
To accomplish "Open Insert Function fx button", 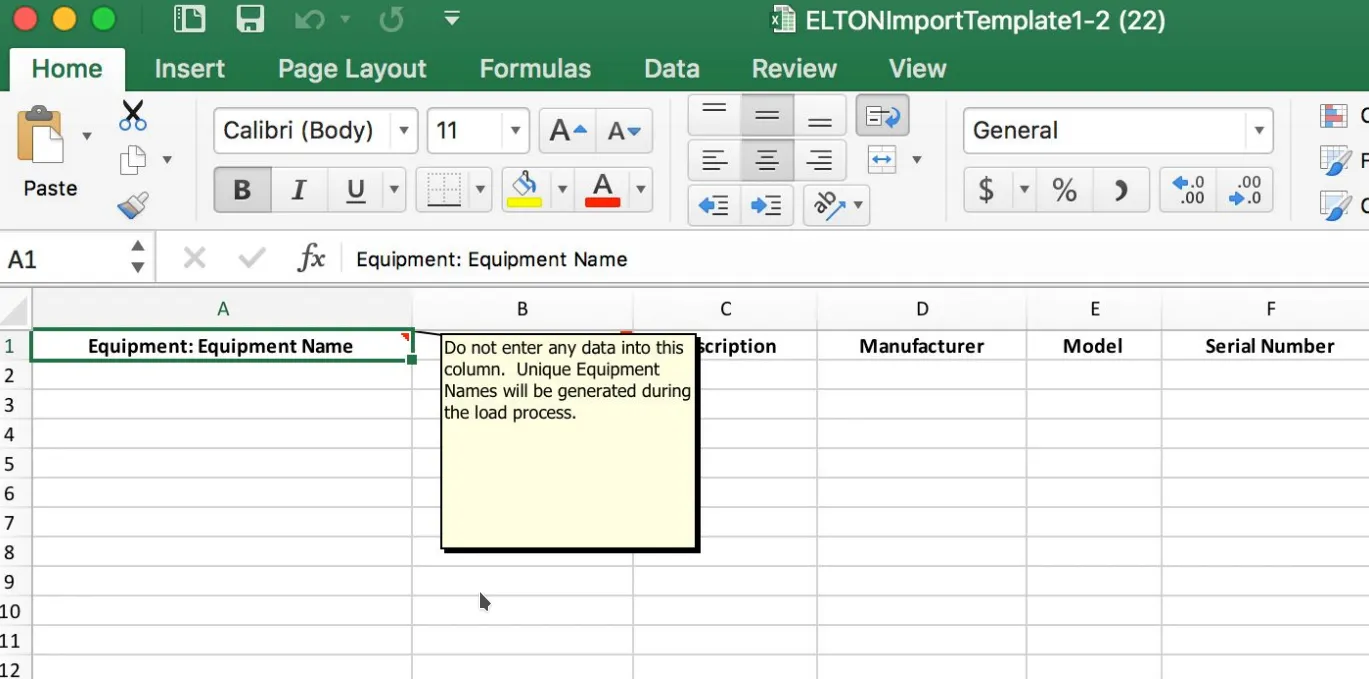I will pyautogui.click(x=312, y=259).
